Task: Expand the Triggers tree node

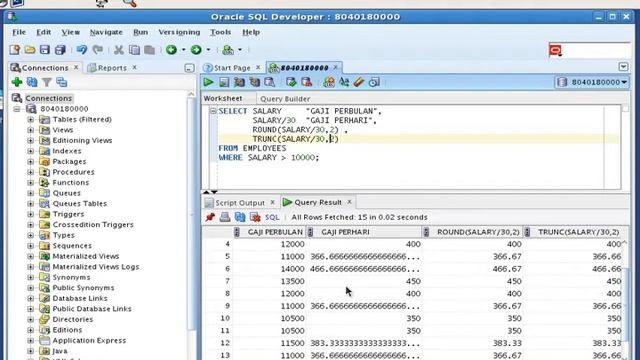Action: [31, 214]
